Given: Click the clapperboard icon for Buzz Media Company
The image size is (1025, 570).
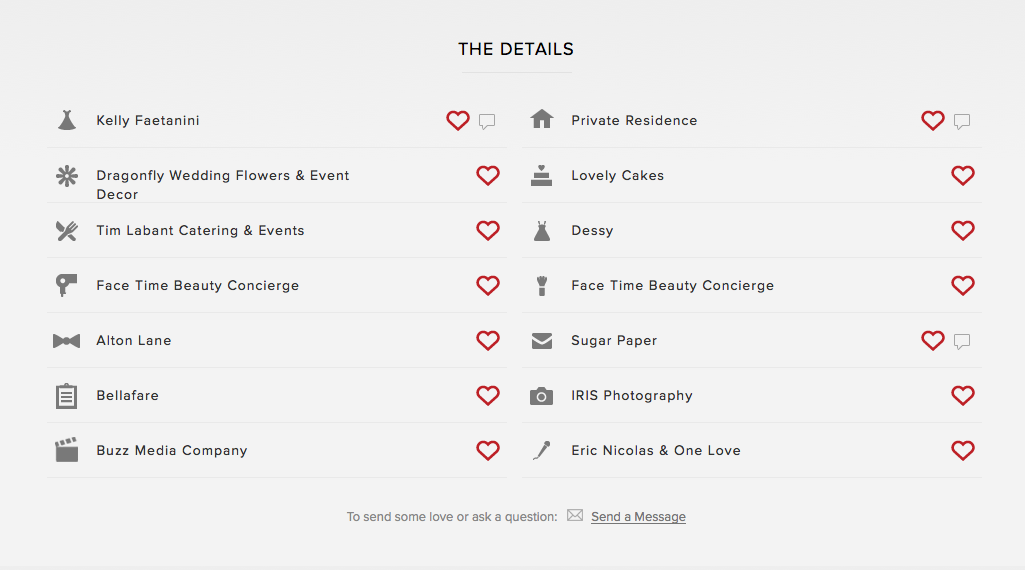Looking at the screenshot, I should click(x=67, y=450).
